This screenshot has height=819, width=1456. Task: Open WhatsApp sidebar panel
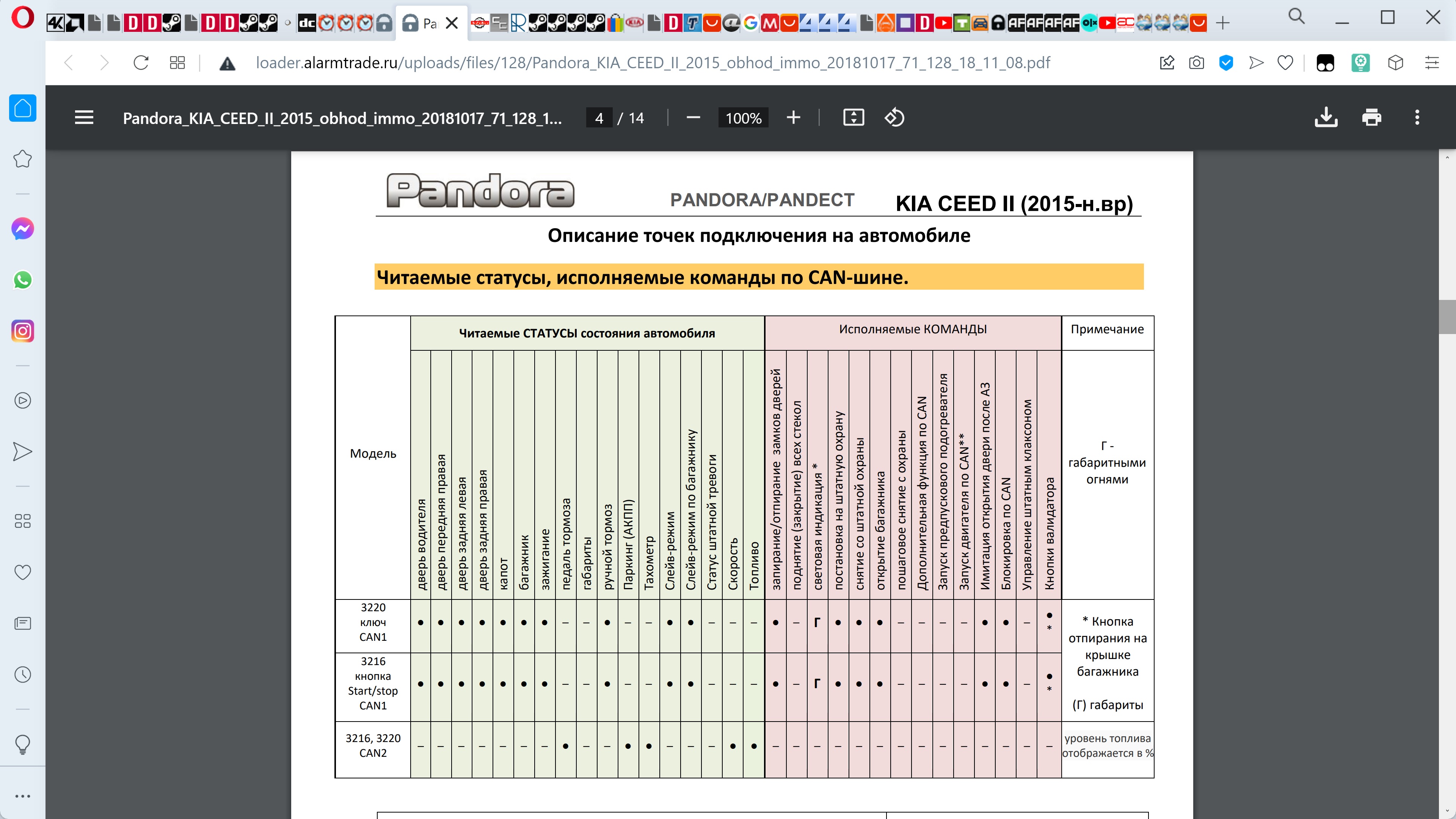(23, 280)
